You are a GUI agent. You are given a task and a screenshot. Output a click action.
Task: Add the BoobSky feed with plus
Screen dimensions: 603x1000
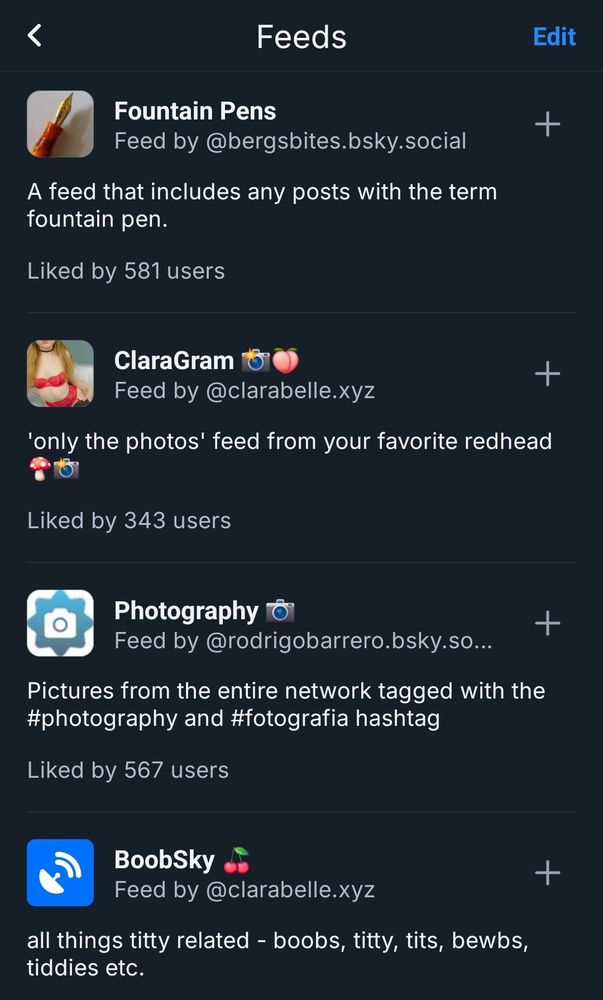pyautogui.click(x=547, y=872)
